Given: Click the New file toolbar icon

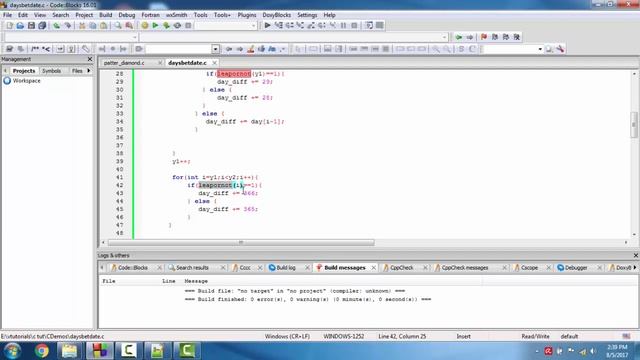Looking at the screenshot, I should pyautogui.click(x=9, y=25).
